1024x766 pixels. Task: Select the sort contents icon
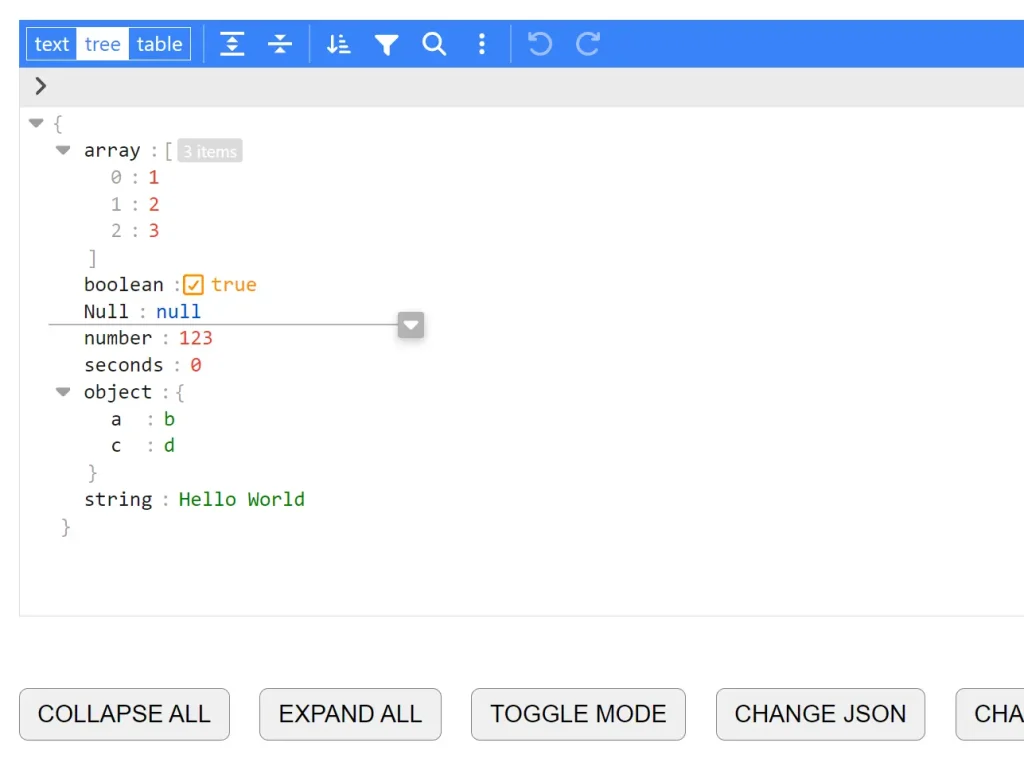click(x=338, y=43)
